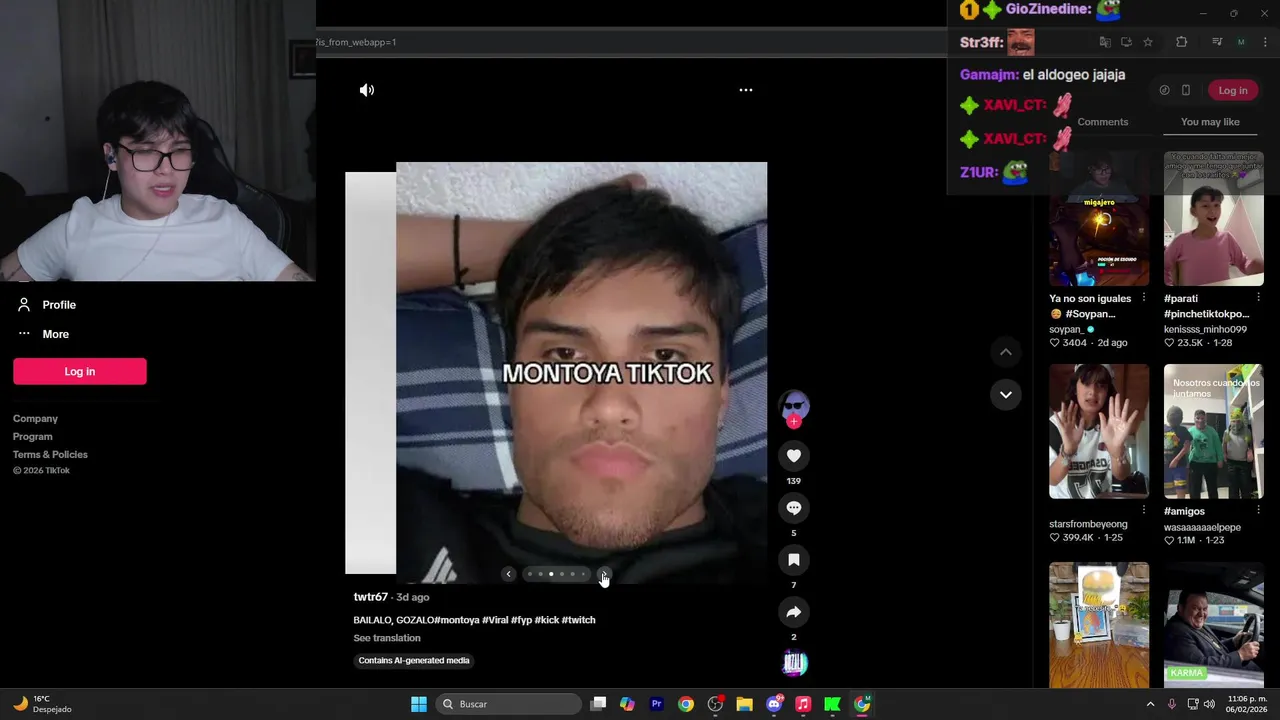Click the #twitch hashtag in caption

(578, 620)
